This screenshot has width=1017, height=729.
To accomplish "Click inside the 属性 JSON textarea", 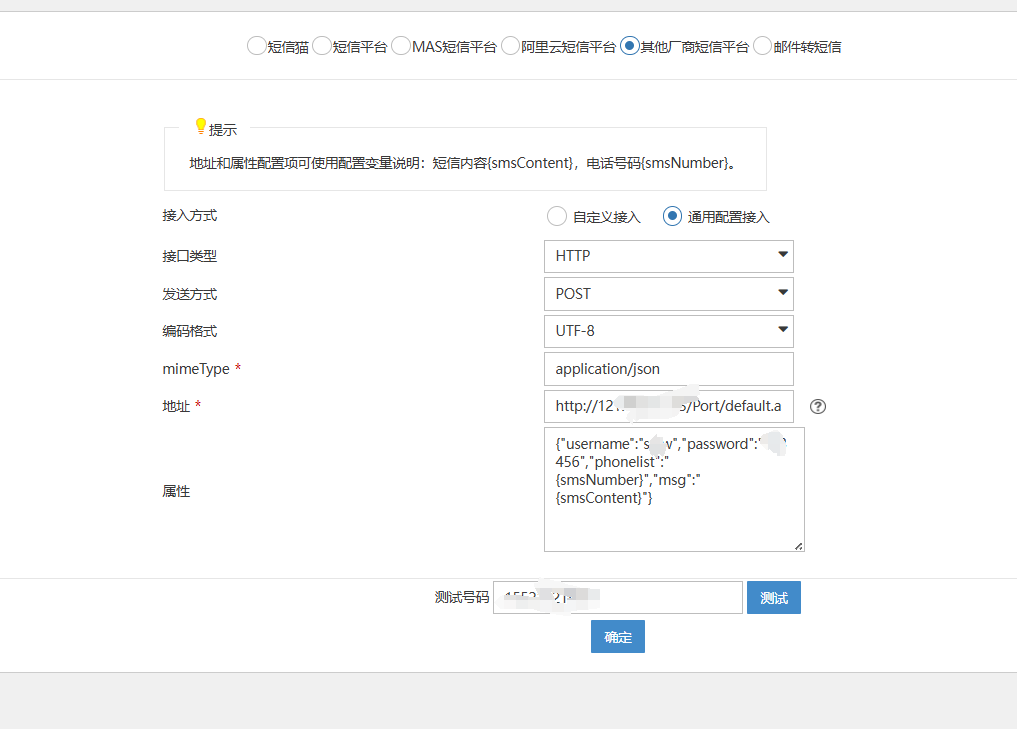I will point(674,489).
